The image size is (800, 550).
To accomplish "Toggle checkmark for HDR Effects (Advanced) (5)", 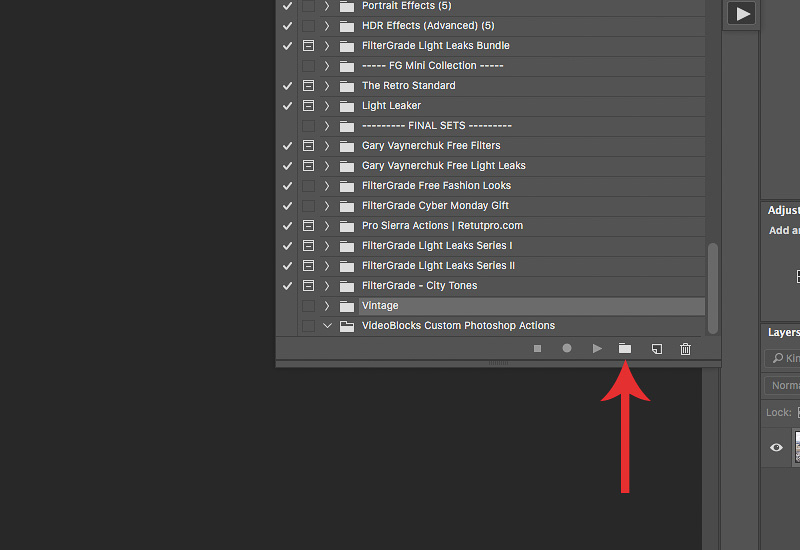I will (287, 26).
